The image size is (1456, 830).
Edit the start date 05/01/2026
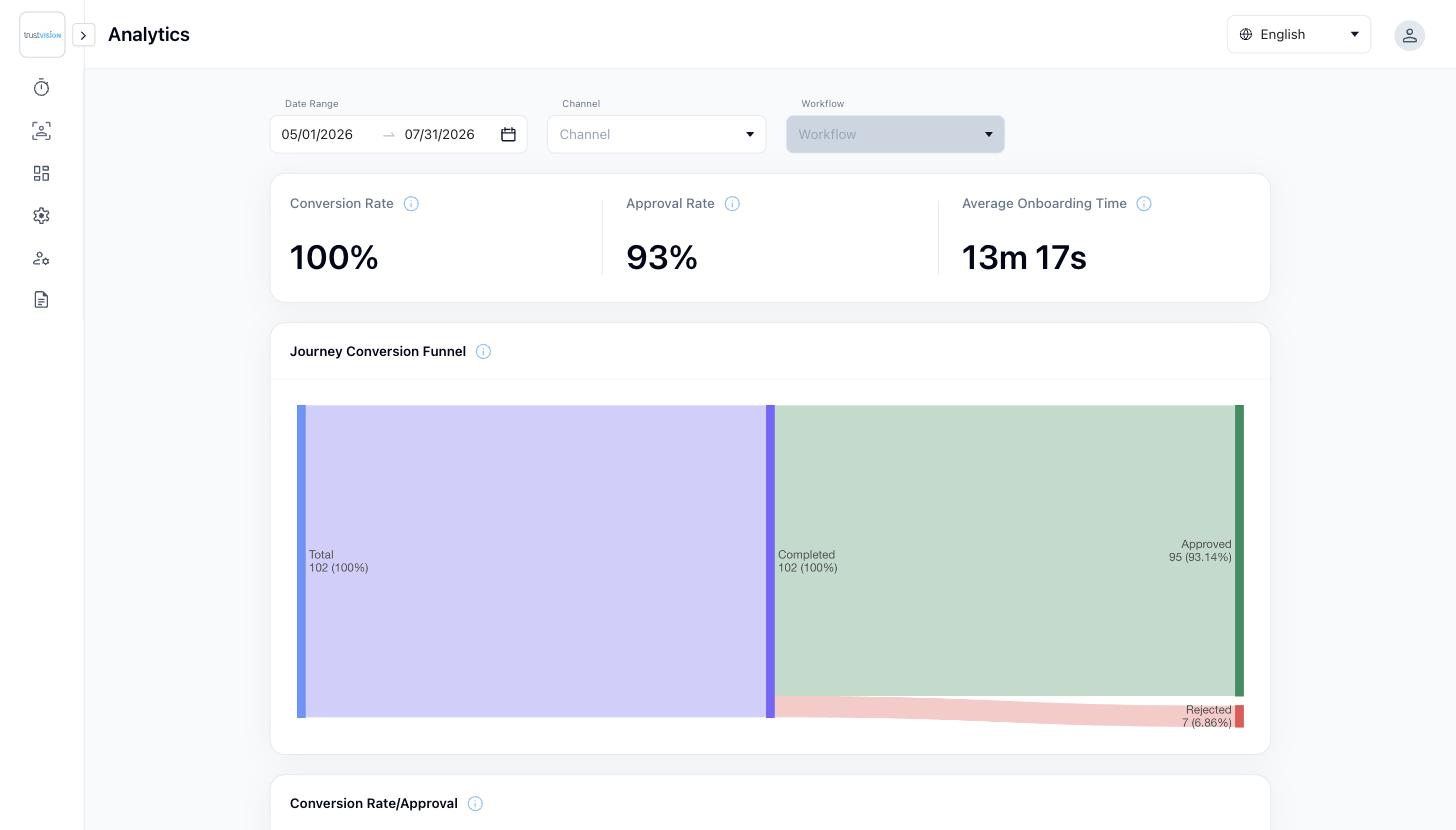317,134
